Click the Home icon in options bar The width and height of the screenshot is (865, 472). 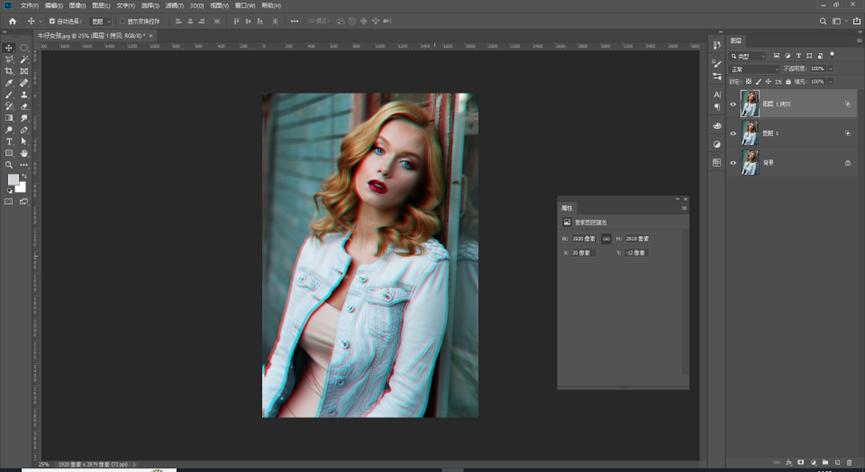click(12, 20)
